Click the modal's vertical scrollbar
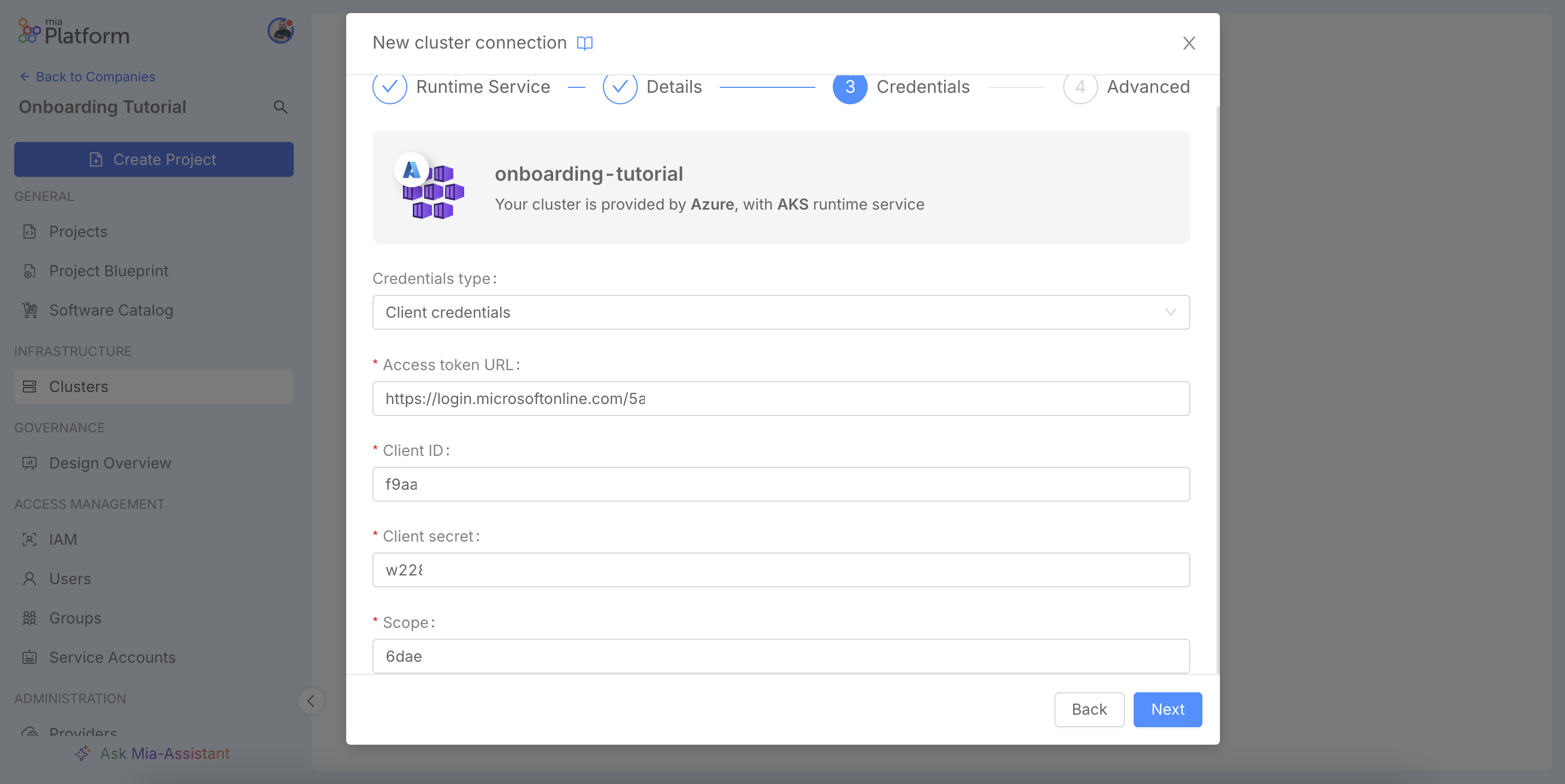 click(1218, 389)
